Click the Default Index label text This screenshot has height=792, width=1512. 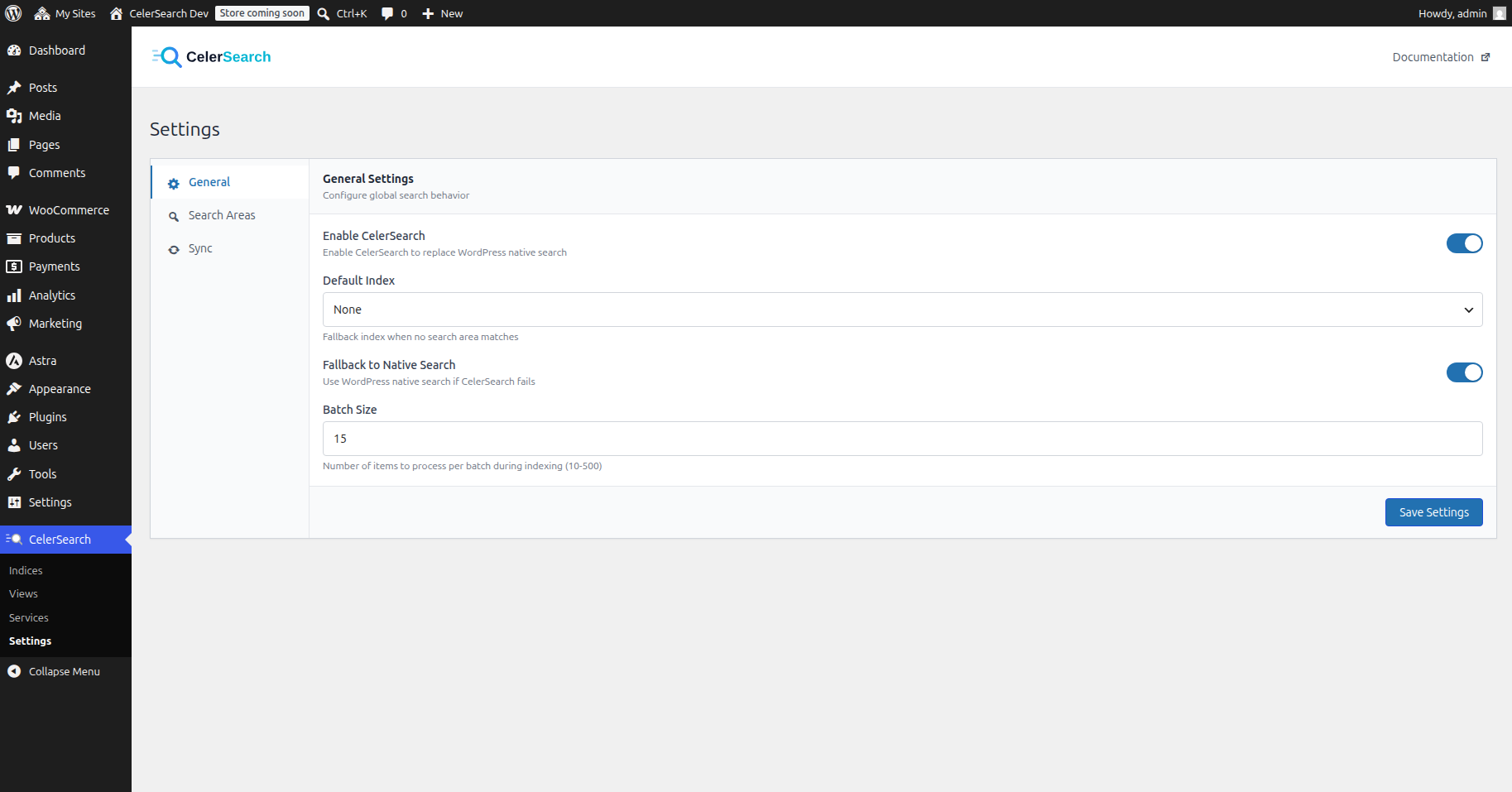coord(359,281)
